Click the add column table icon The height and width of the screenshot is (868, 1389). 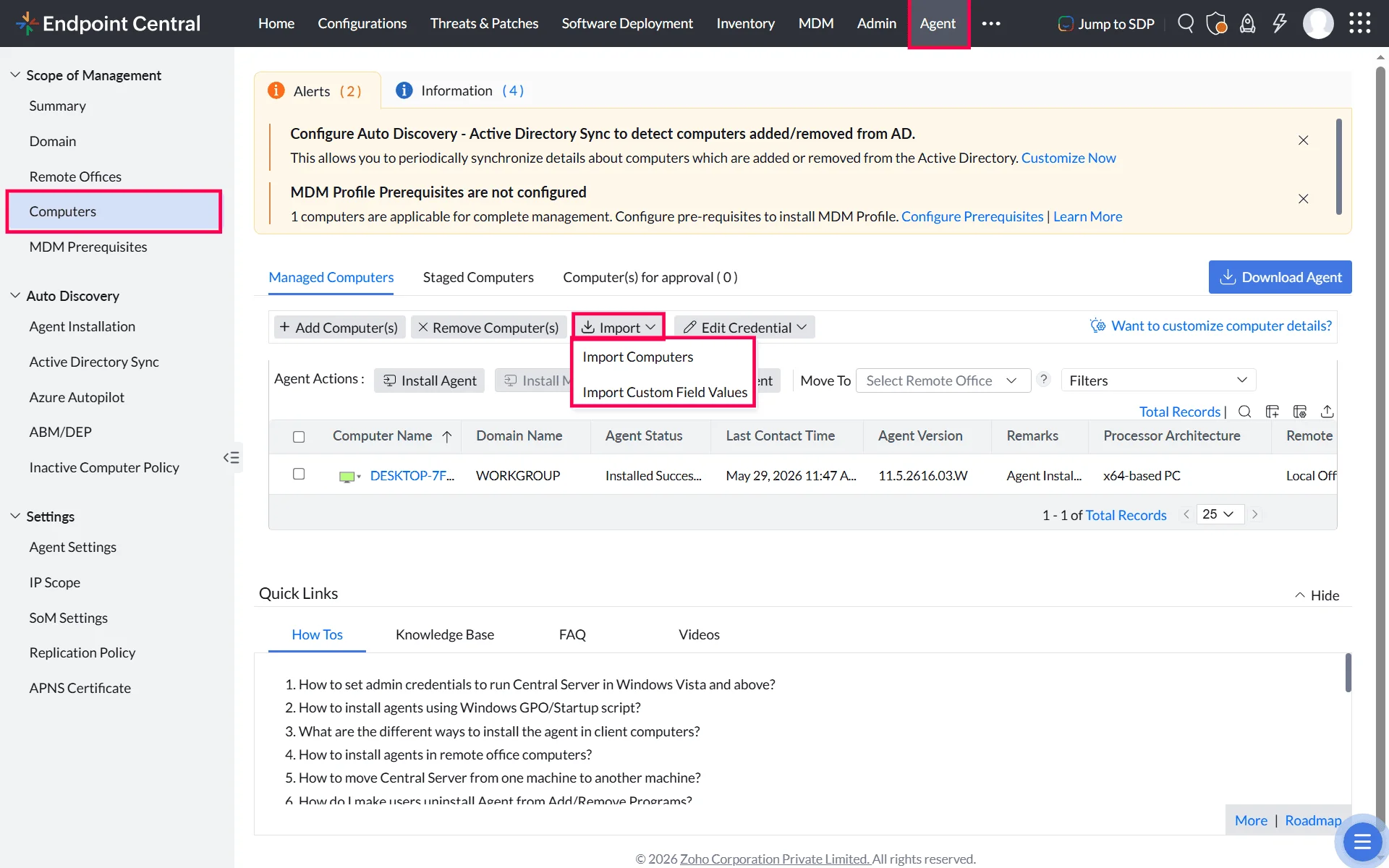[x=1273, y=412]
